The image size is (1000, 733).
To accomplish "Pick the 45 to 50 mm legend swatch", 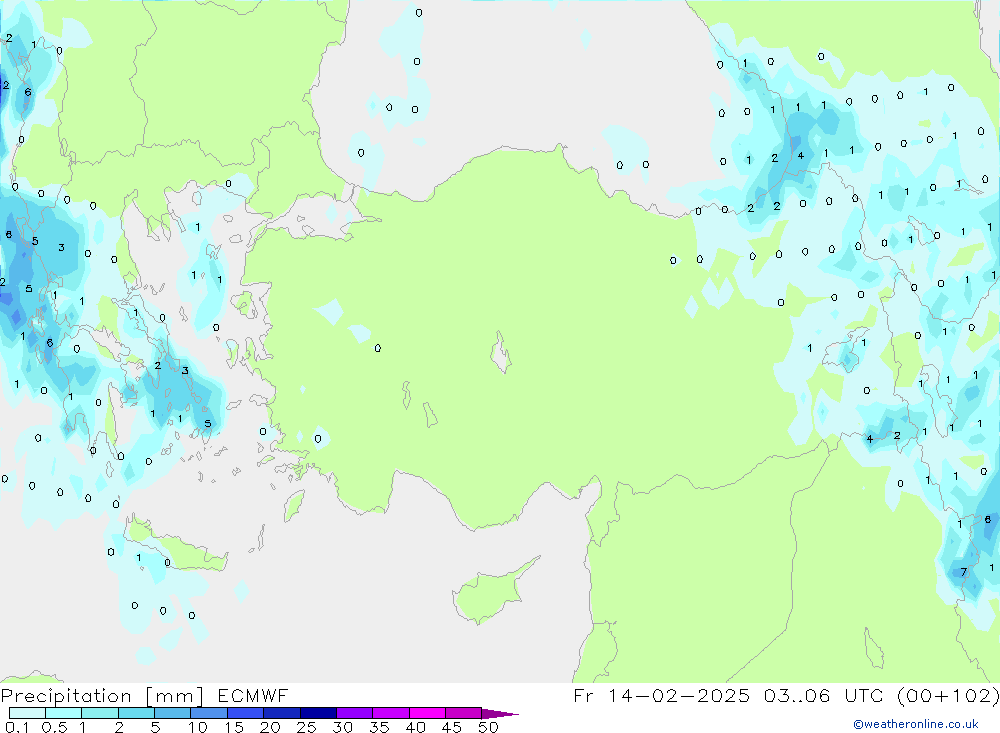I will 463,713.
